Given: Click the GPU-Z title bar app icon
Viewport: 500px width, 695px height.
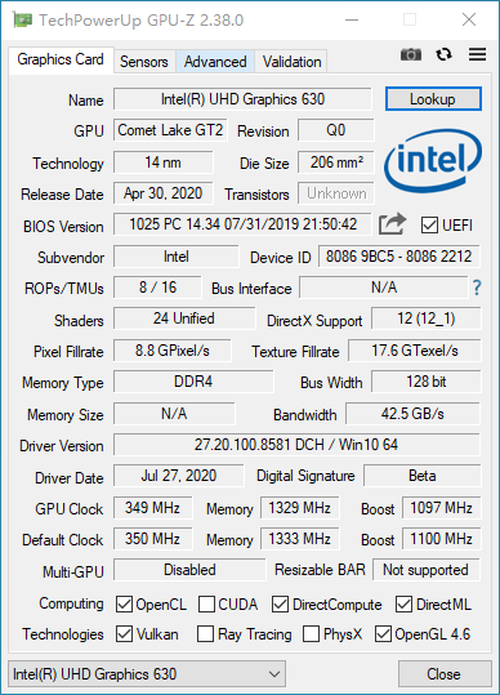Looking at the screenshot, I should click(23, 20).
